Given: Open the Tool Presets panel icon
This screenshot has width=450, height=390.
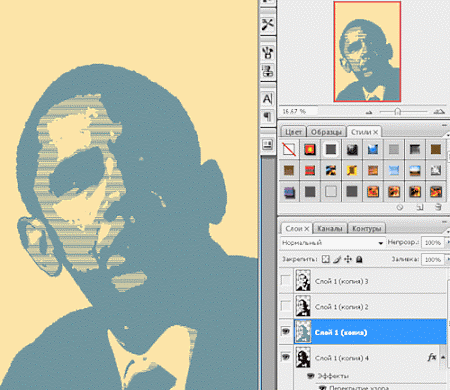Looking at the screenshot, I should pyautogui.click(x=267, y=24).
